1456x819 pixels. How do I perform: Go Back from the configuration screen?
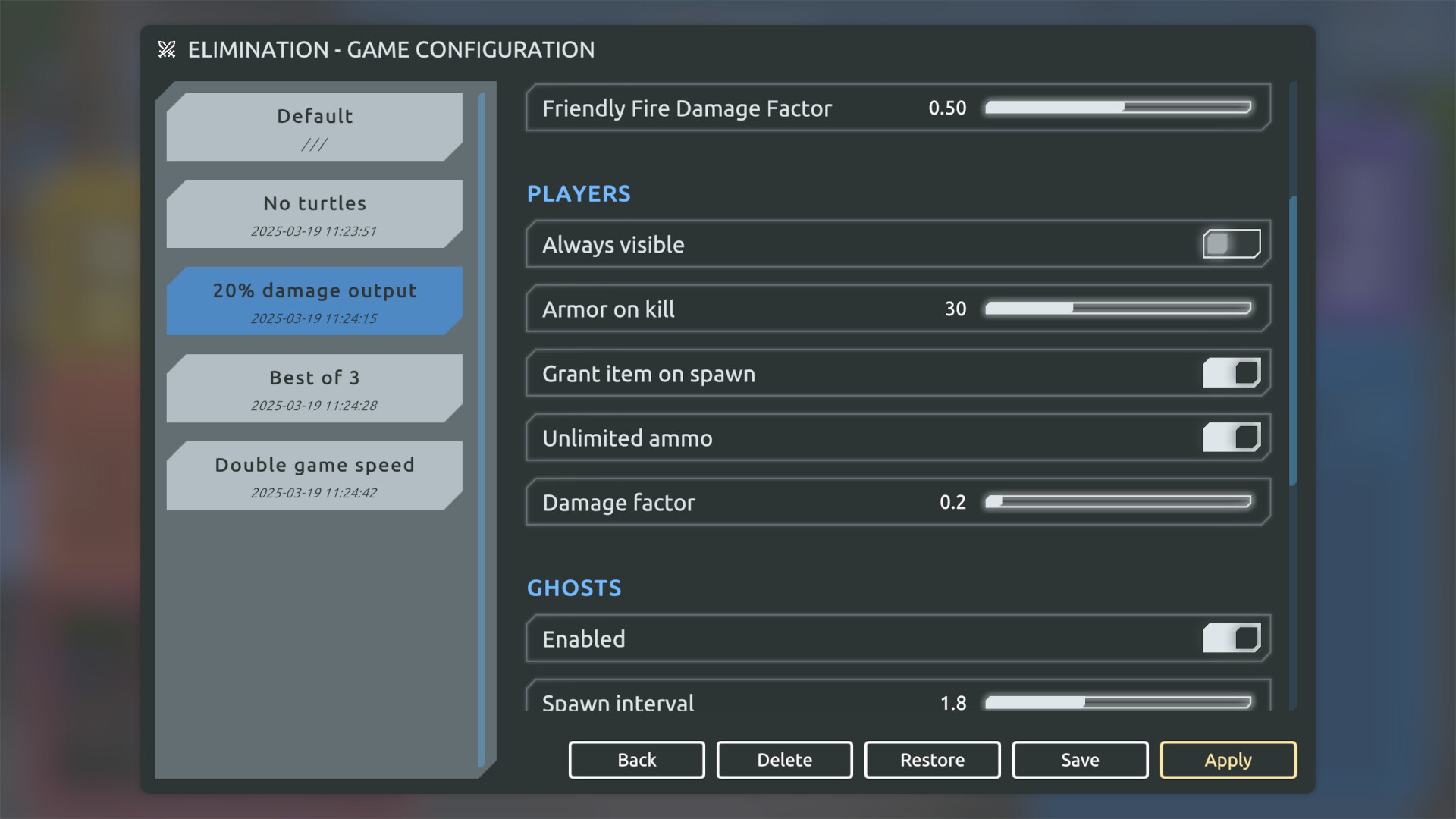[x=636, y=760]
